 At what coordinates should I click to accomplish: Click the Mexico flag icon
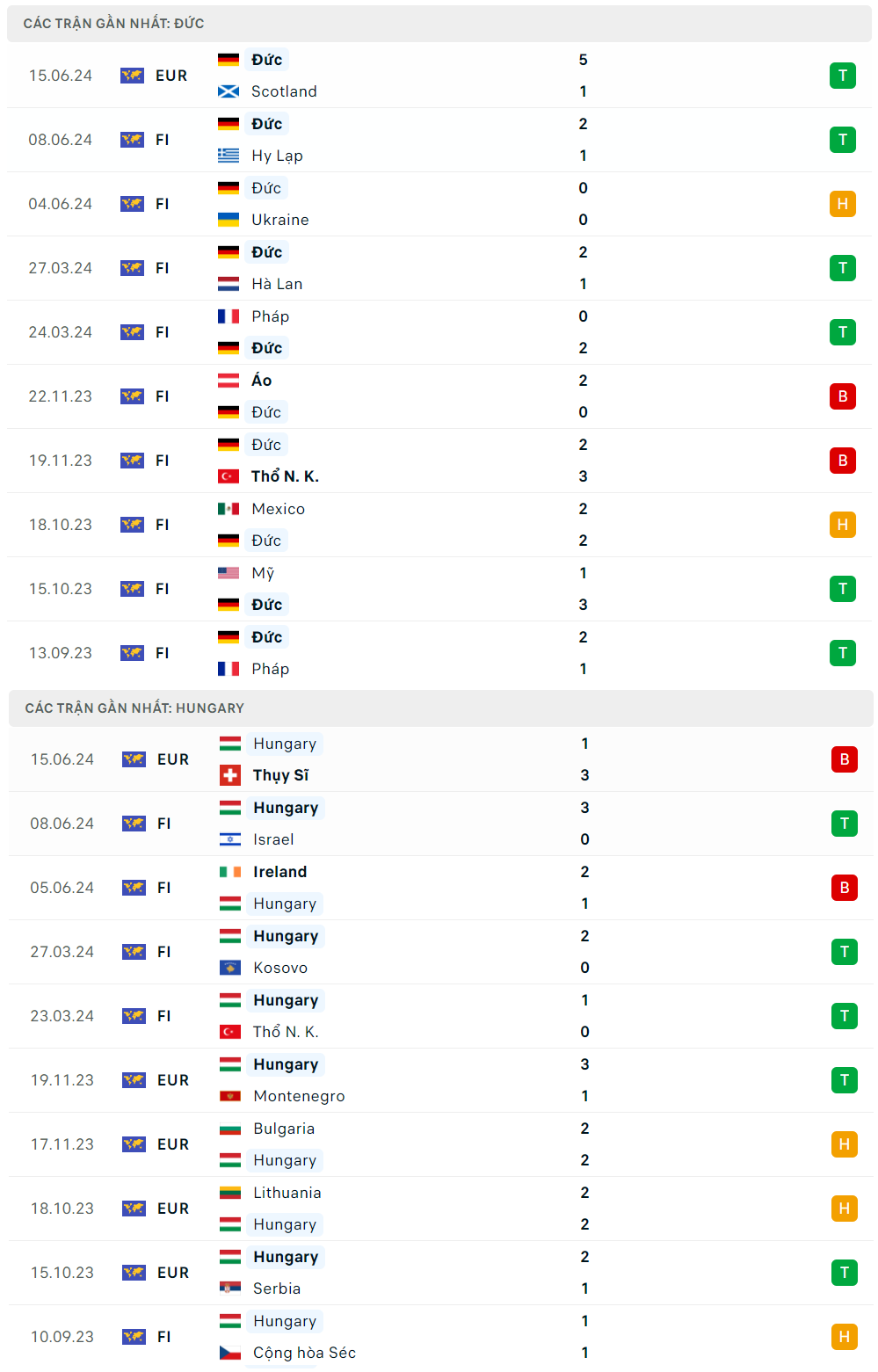(229, 509)
